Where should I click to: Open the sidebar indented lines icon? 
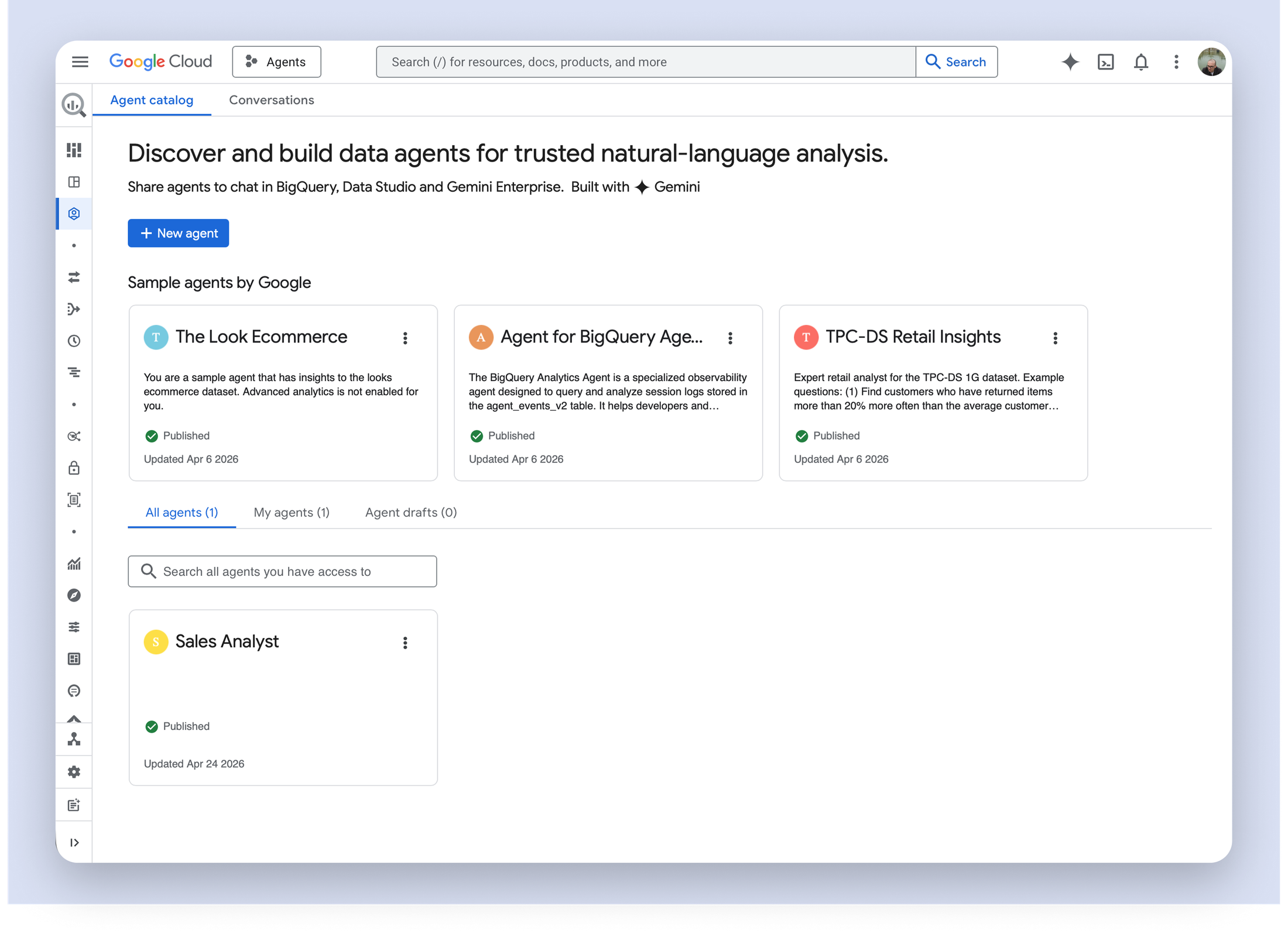(x=74, y=372)
